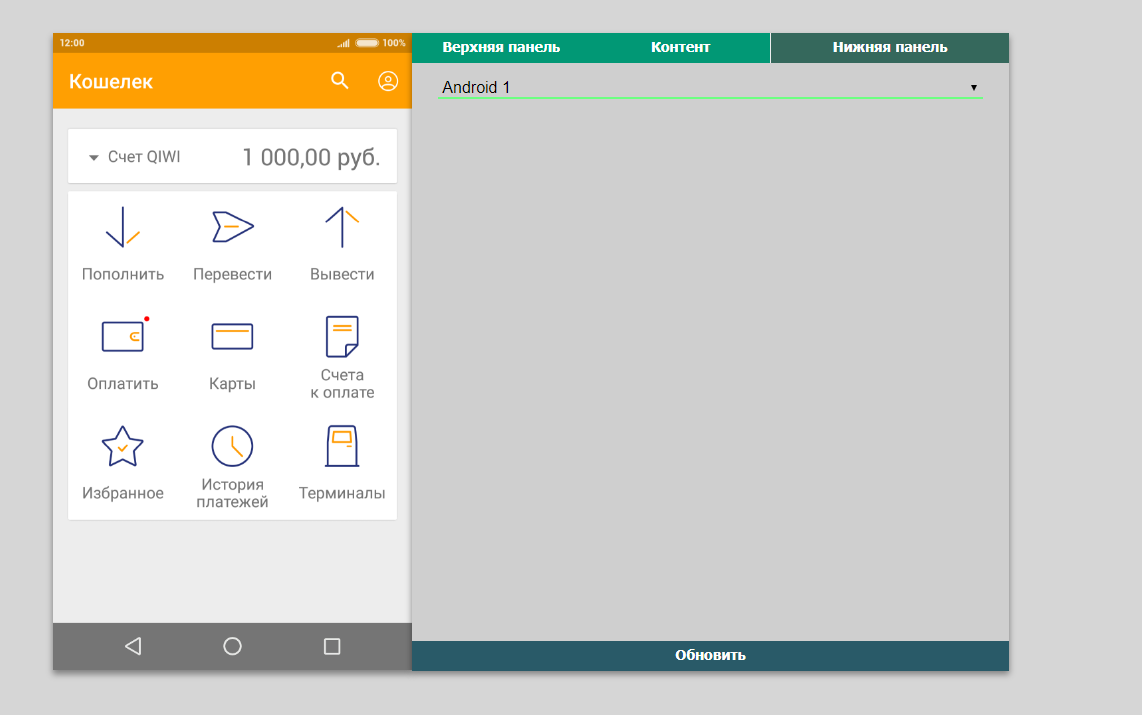This screenshot has height=715, width=1142.
Task: Click the История платежей label text
Action: (232, 494)
